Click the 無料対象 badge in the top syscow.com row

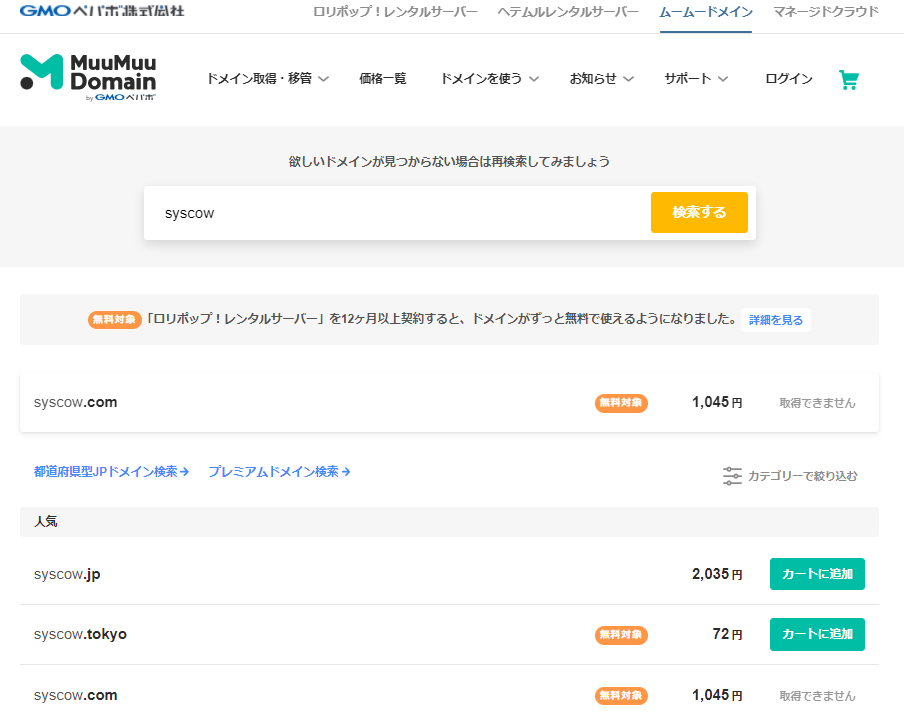pos(621,403)
